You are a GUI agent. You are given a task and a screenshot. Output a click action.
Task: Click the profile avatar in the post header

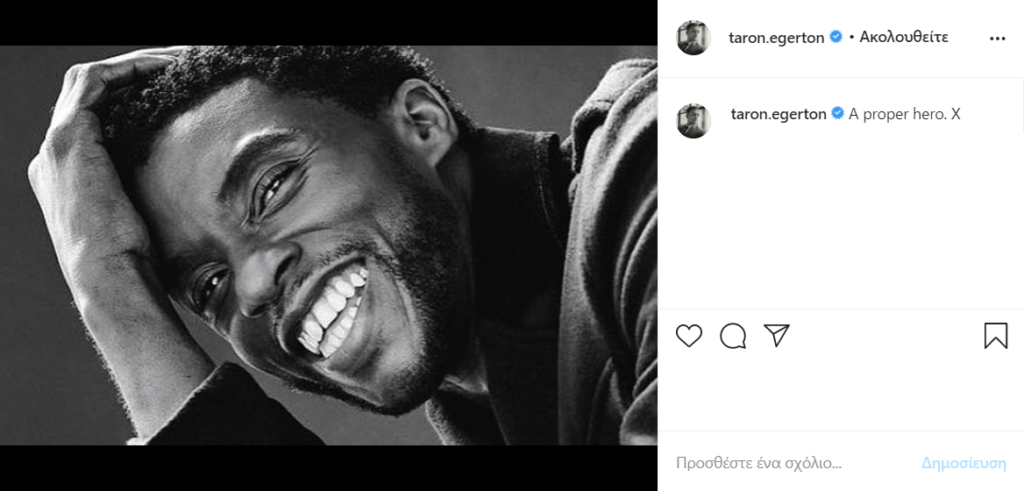693,38
